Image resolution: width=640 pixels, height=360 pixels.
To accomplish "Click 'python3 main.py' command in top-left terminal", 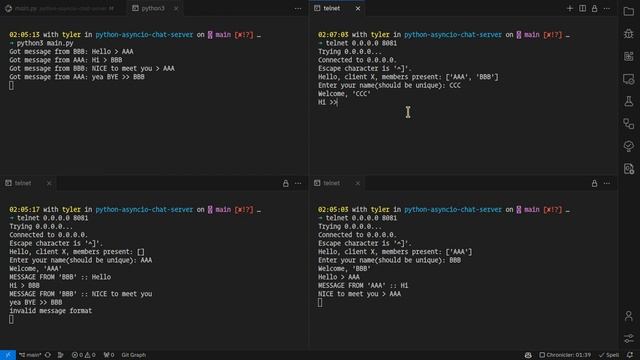I will click(45, 43).
